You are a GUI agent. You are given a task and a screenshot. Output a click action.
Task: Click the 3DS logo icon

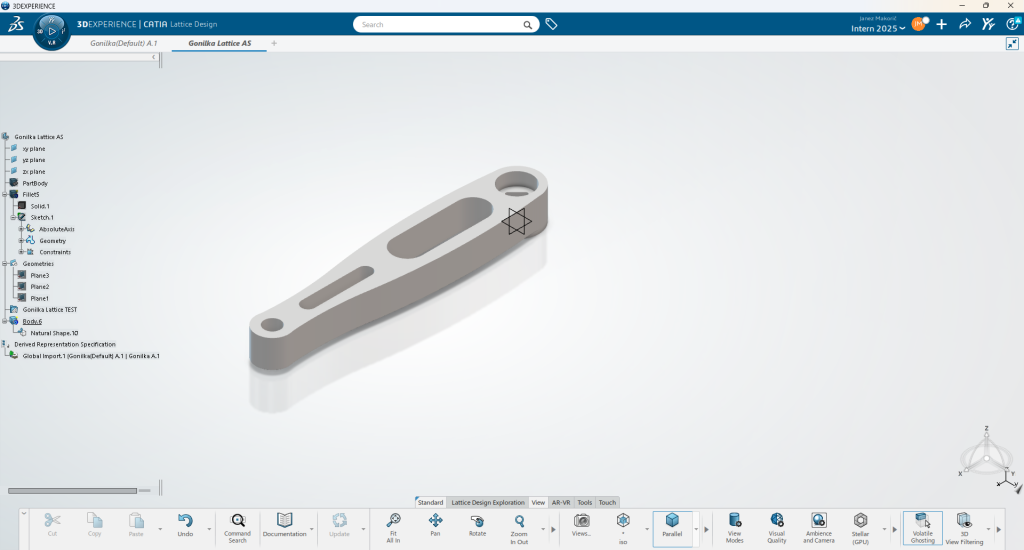click(16, 24)
